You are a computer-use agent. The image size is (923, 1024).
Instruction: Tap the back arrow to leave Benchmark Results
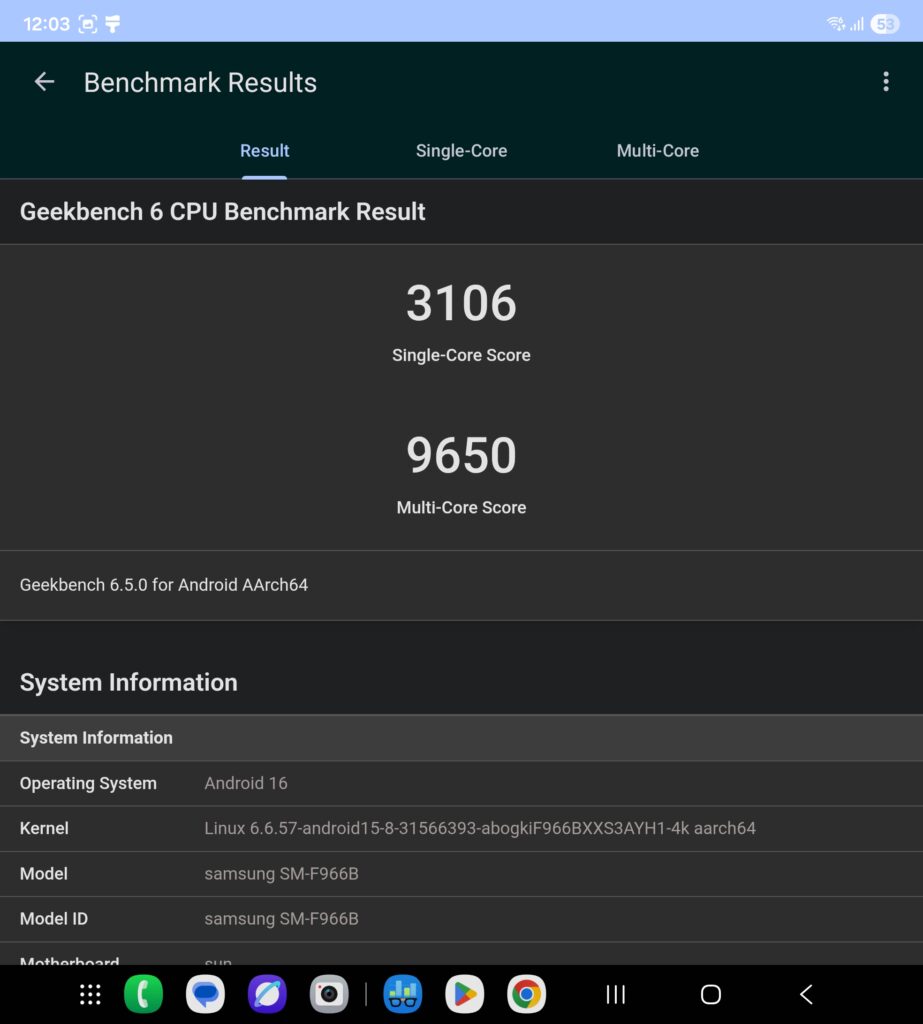(x=44, y=81)
